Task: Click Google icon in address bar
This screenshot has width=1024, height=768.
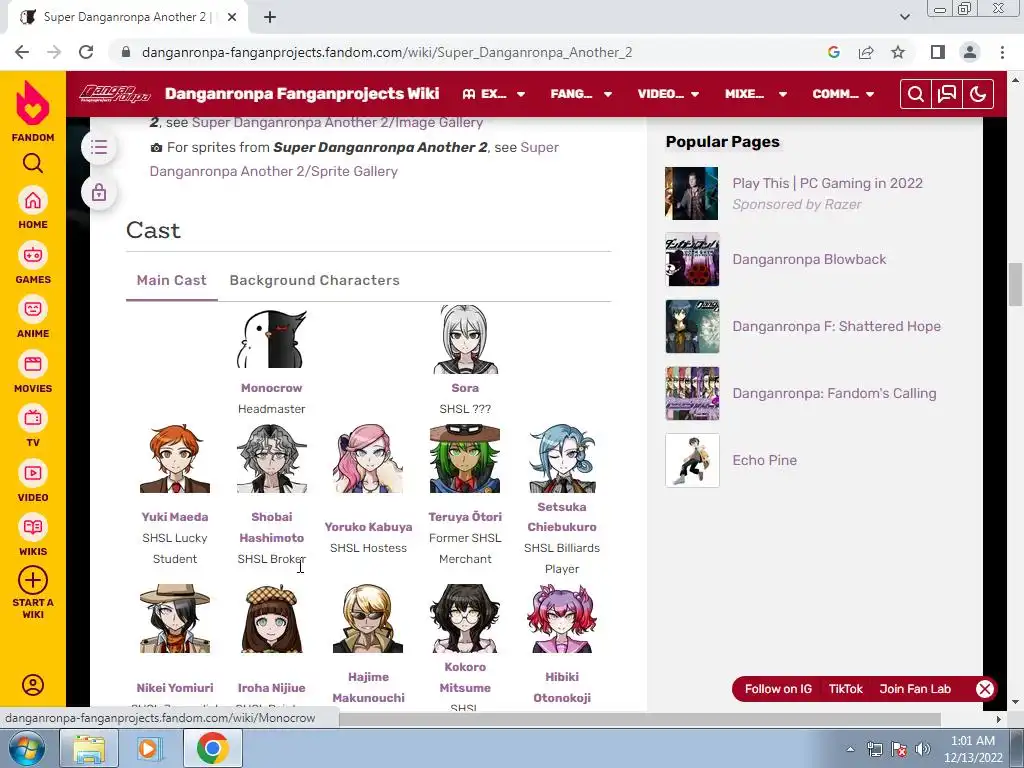Action: coord(833,52)
